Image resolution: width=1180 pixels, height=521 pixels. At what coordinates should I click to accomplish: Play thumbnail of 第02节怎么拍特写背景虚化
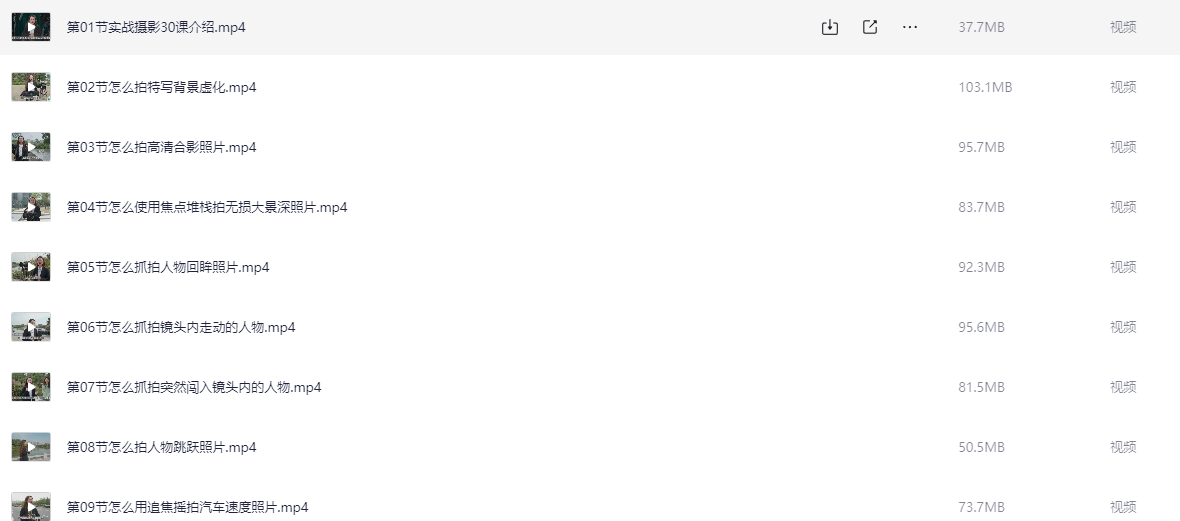(x=31, y=87)
